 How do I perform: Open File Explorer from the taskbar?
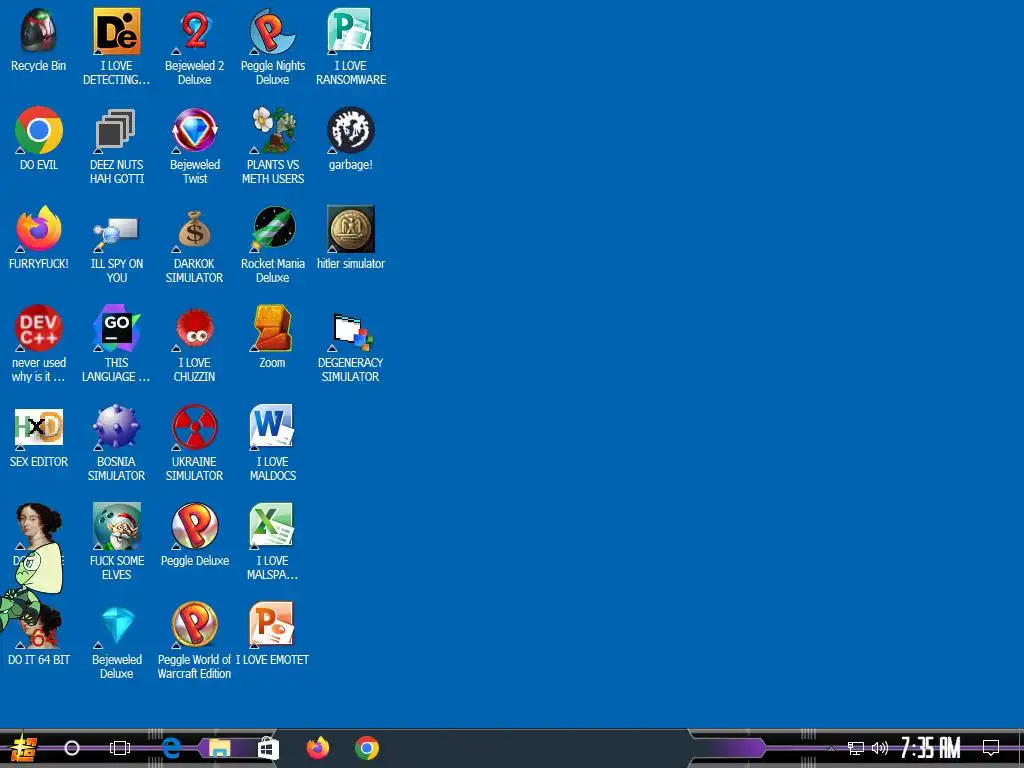[x=219, y=748]
